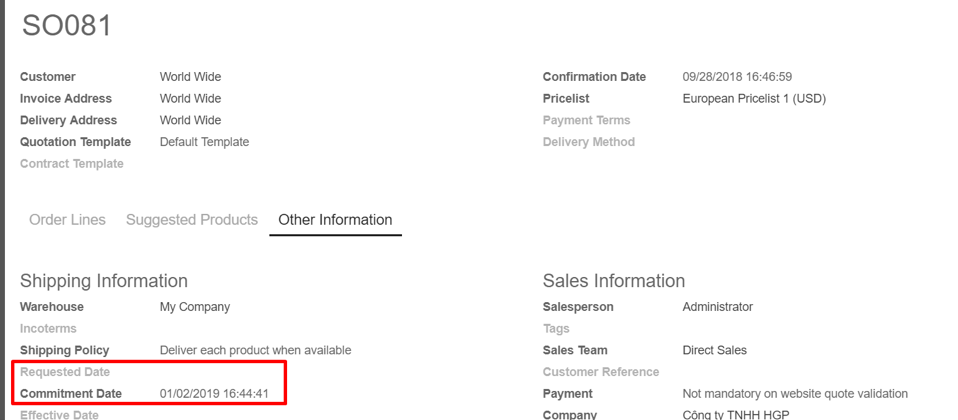Click the Commitment Date value 01/02/2019
The height and width of the screenshot is (420, 958).
point(214,394)
